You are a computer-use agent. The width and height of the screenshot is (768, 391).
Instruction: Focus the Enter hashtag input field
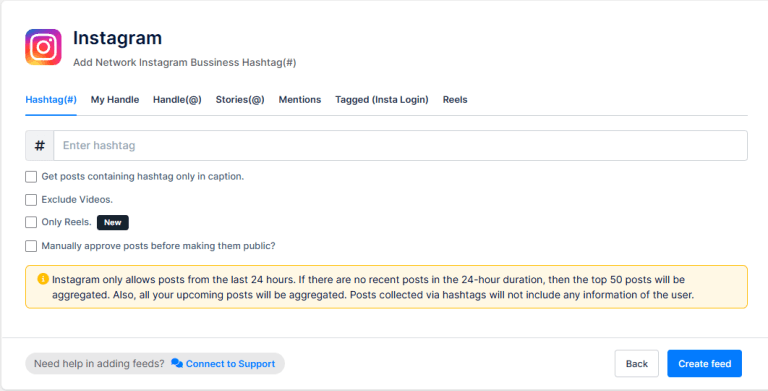click(x=400, y=146)
